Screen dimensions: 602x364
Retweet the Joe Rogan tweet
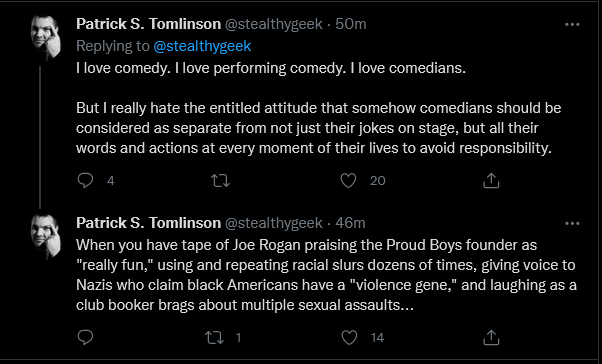[214, 338]
